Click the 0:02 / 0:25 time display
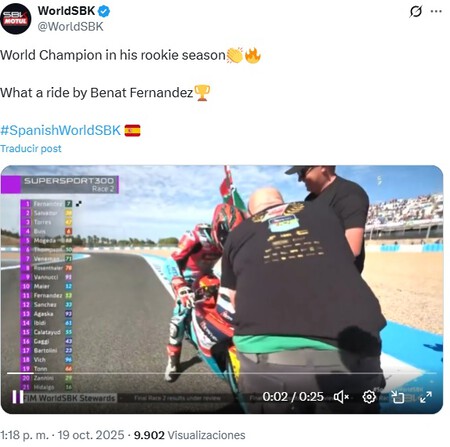The height and width of the screenshot is (447, 450). (x=293, y=397)
